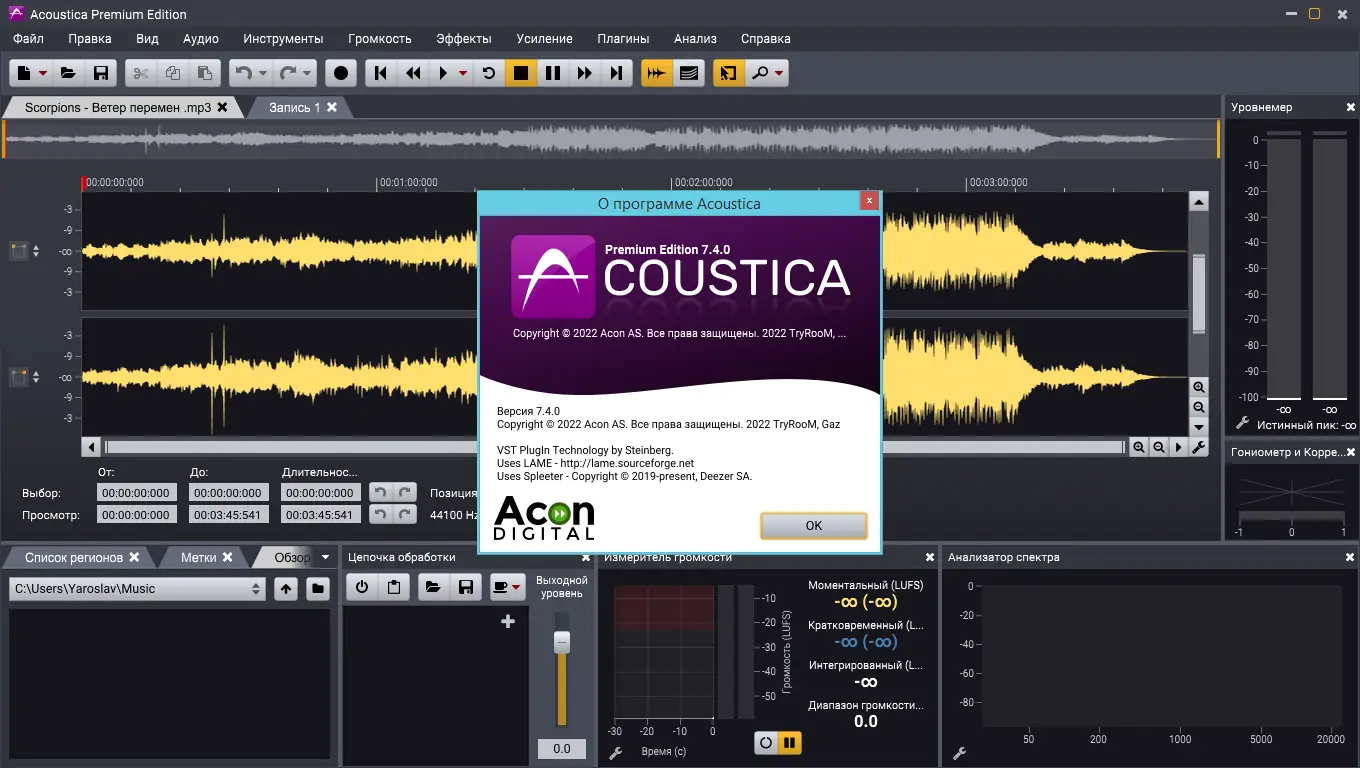Viewport: 1360px width, 768px height.
Task: Zoom in vertically on the waveform
Action: click(1199, 387)
